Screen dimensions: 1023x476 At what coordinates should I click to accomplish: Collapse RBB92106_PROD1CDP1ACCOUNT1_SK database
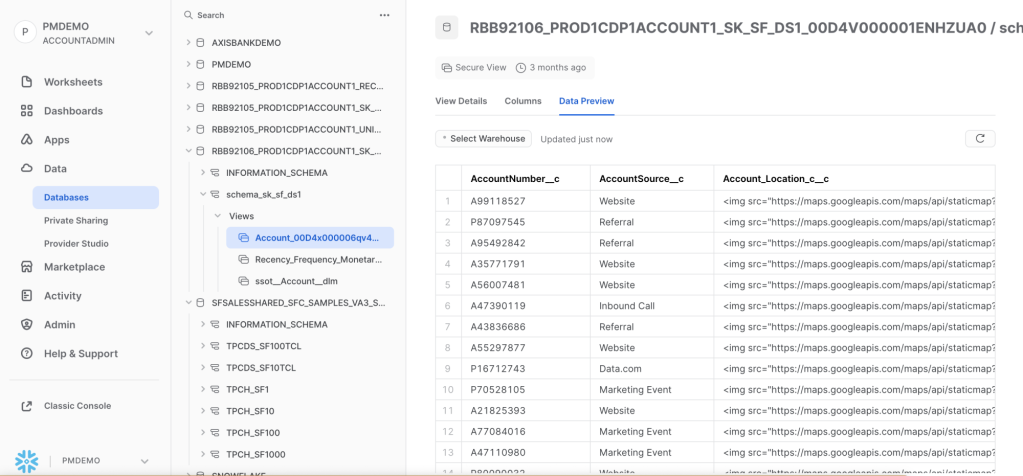pyautogui.click(x=189, y=151)
